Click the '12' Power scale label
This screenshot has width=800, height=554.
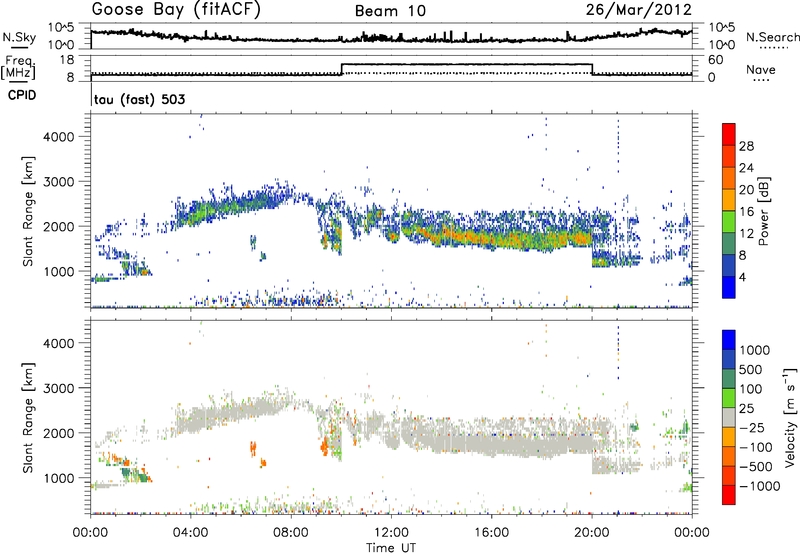coord(746,234)
